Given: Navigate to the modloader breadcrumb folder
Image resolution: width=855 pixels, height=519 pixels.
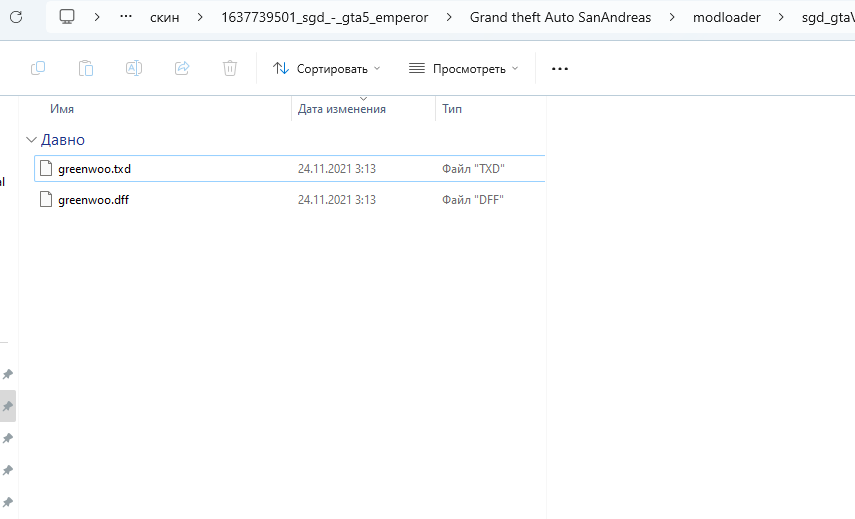Looking at the screenshot, I should [726, 17].
